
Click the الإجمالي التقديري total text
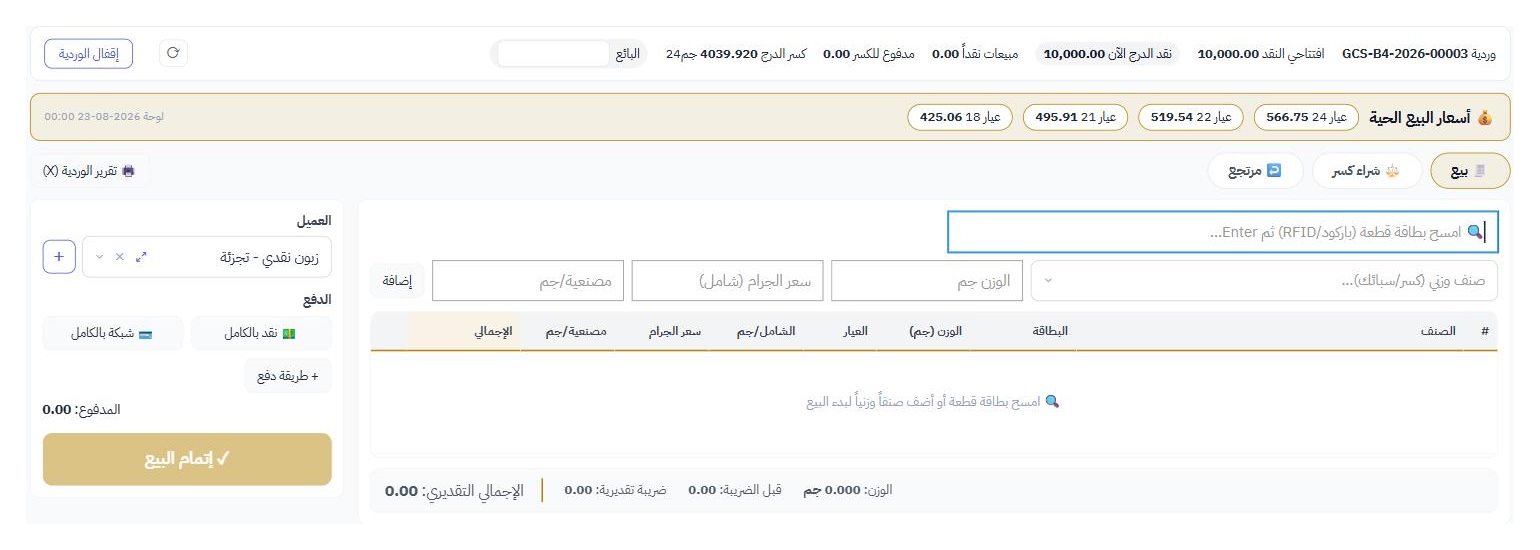click(x=454, y=491)
